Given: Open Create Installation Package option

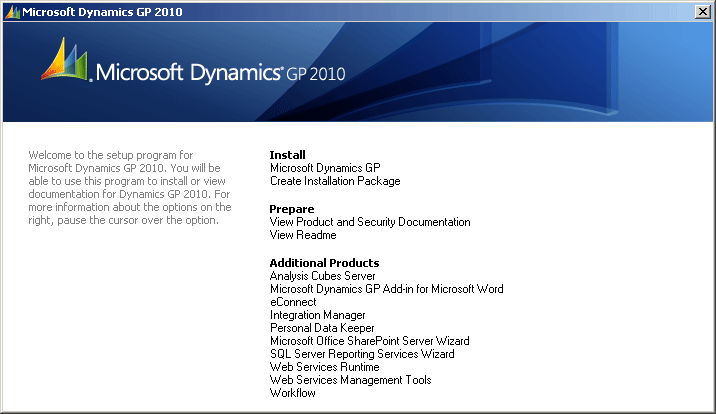Looking at the screenshot, I should (335, 181).
